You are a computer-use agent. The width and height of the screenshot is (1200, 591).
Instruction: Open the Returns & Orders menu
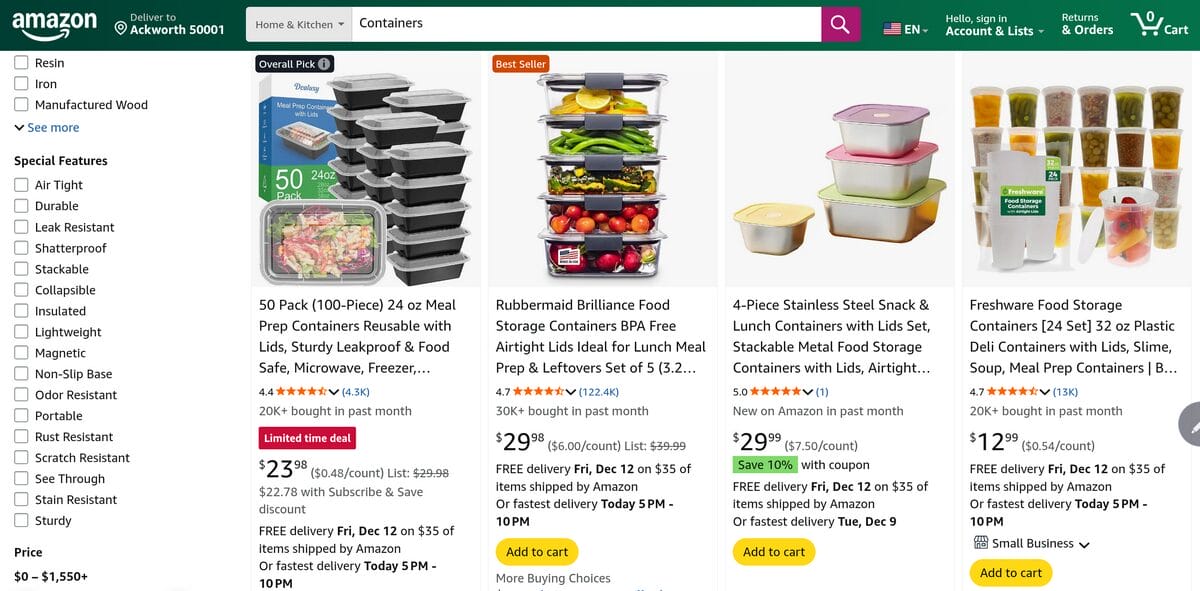pyautogui.click(x=1087, y=24)
